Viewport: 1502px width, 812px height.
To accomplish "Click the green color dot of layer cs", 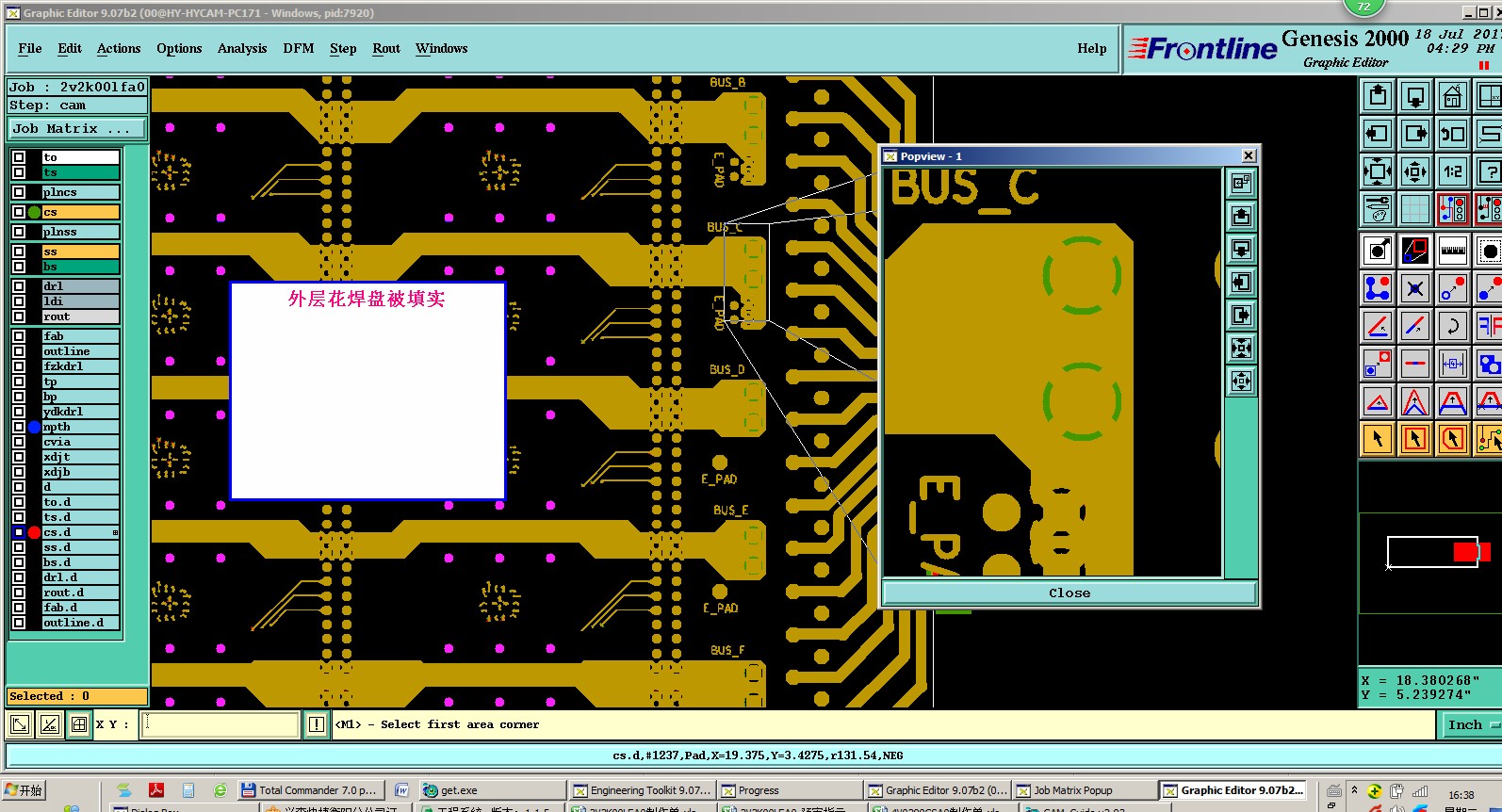I will (x=35, y=212).
